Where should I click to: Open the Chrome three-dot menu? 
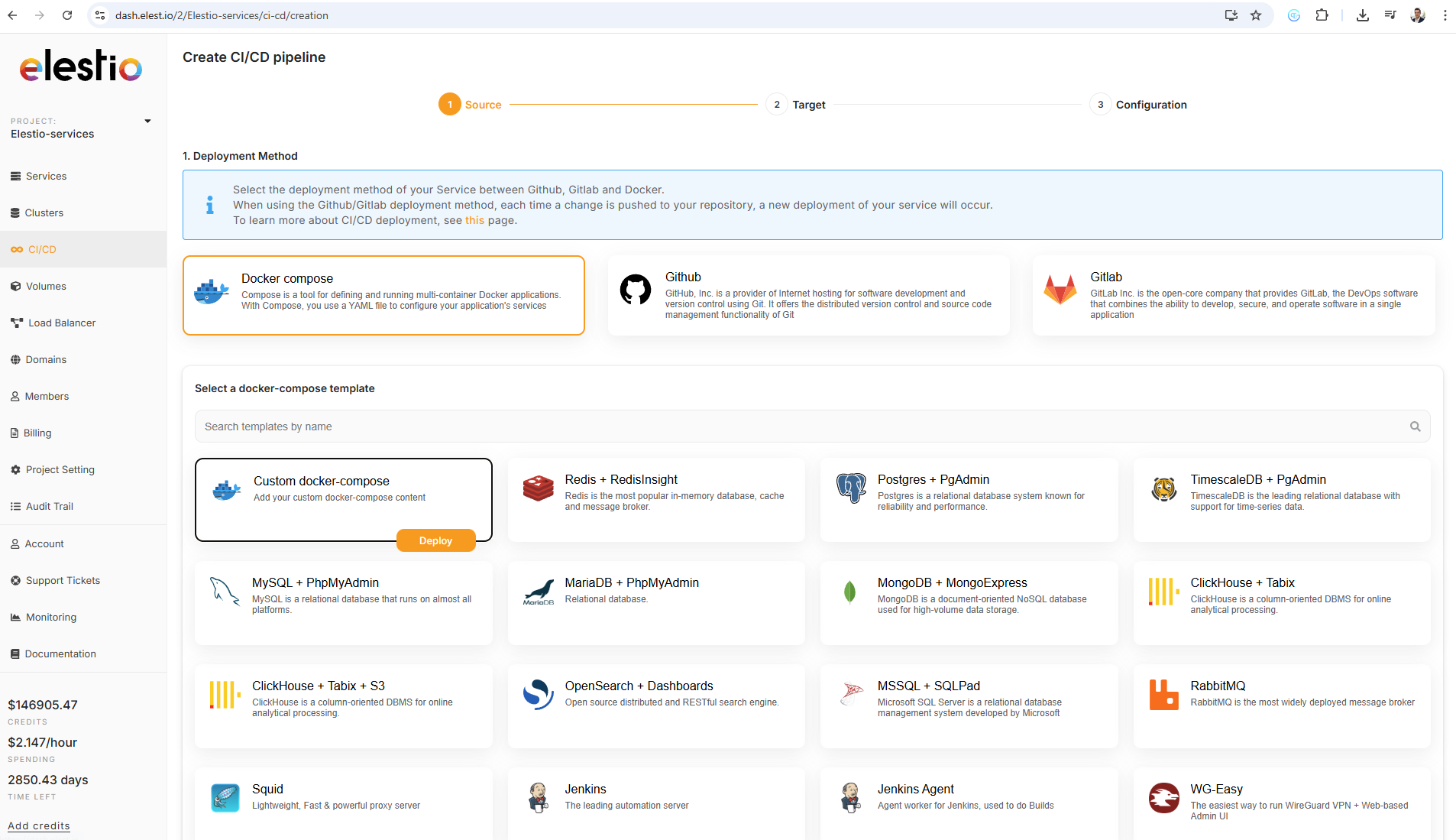[1445, 15]
